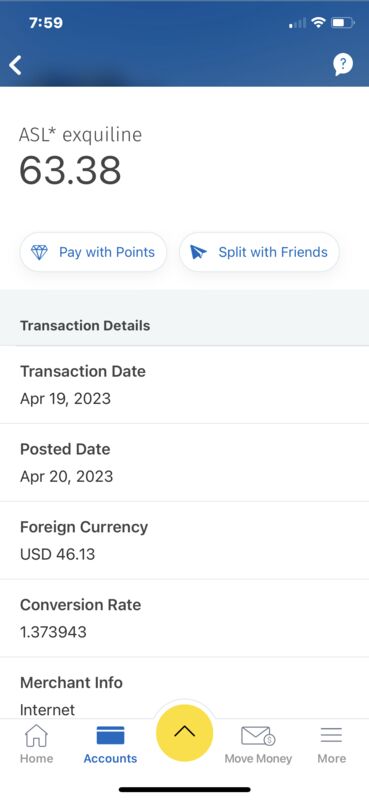Tap the Posted Date row
Screen dimensions: 369x800
pyautogui.click(x=184, y=462)
